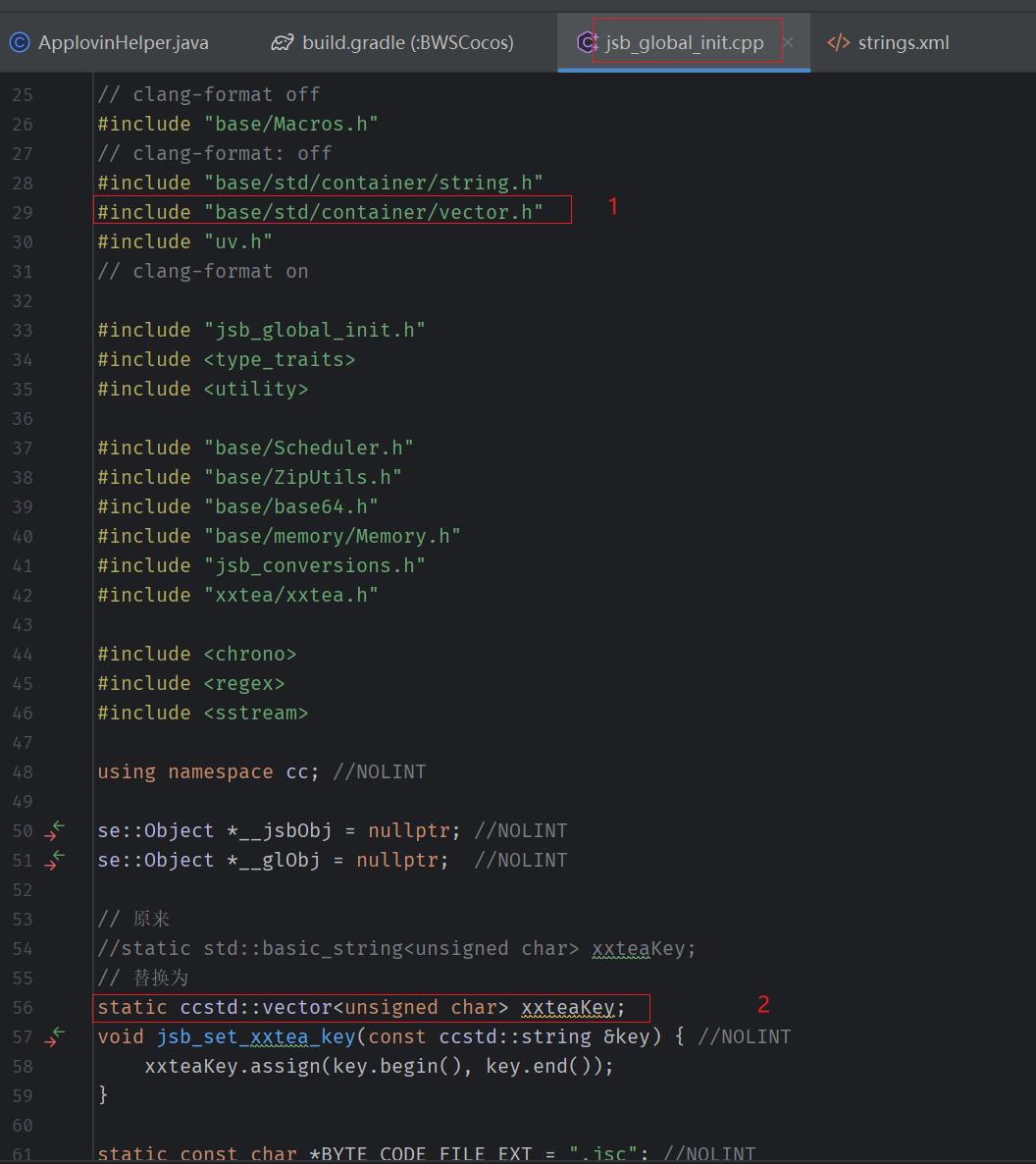Click the jsb_set_xxtea_key function name
The height and width of the screenshot is (1164, 1036).
pyautogui.click(x=256, y=1037)
